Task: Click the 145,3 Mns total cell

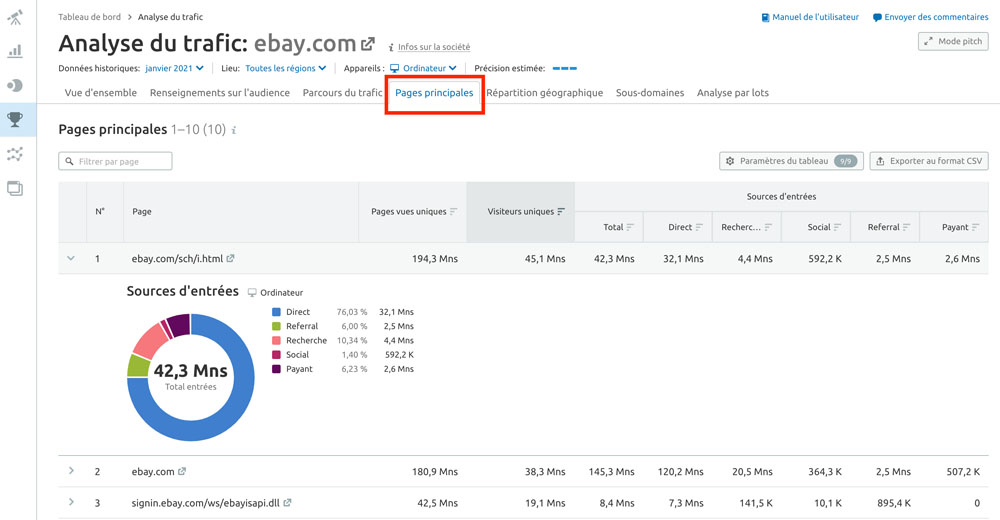Action: pyautogui.click(x=612, y=472)
